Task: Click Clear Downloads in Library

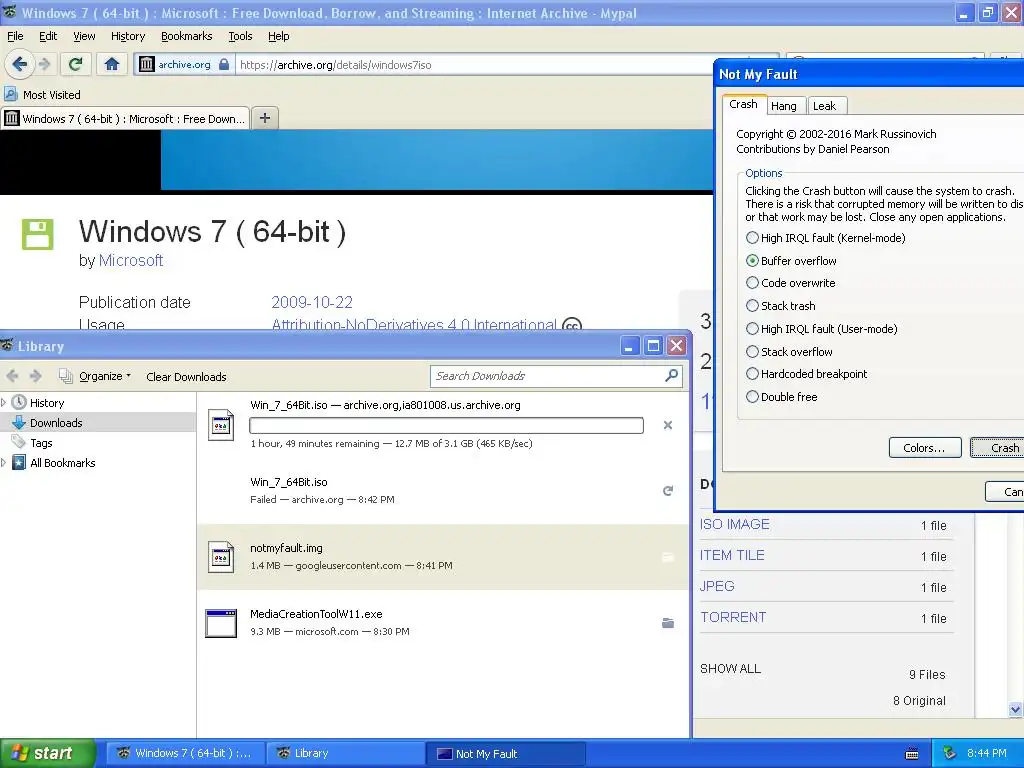Action: tap(186, 377)
